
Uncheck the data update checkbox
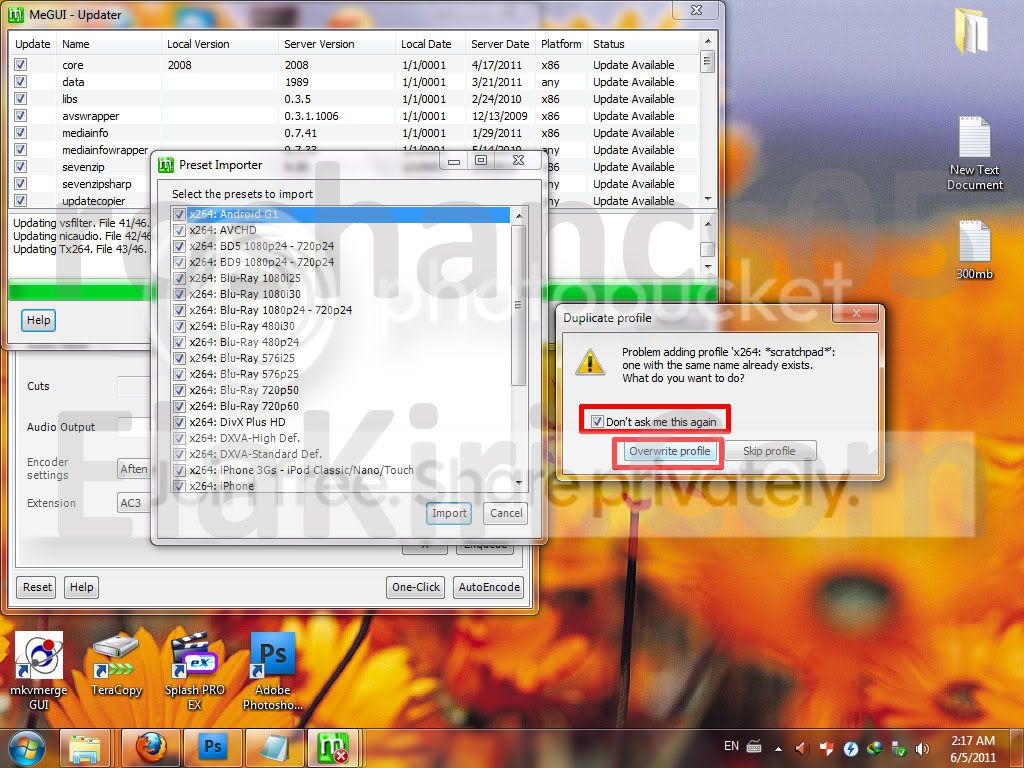click(21, 82)
